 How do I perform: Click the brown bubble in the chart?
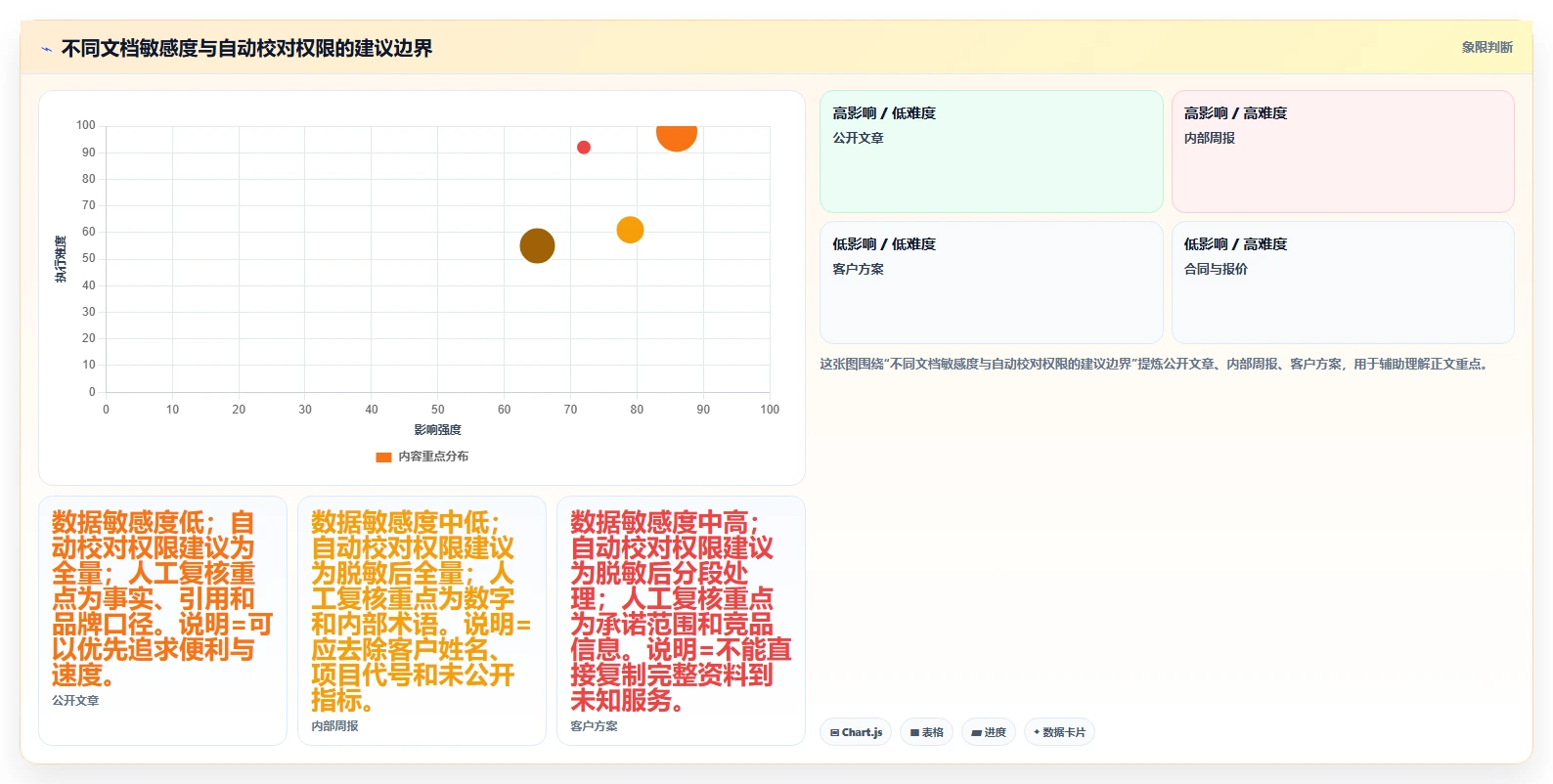click(537, 245)
